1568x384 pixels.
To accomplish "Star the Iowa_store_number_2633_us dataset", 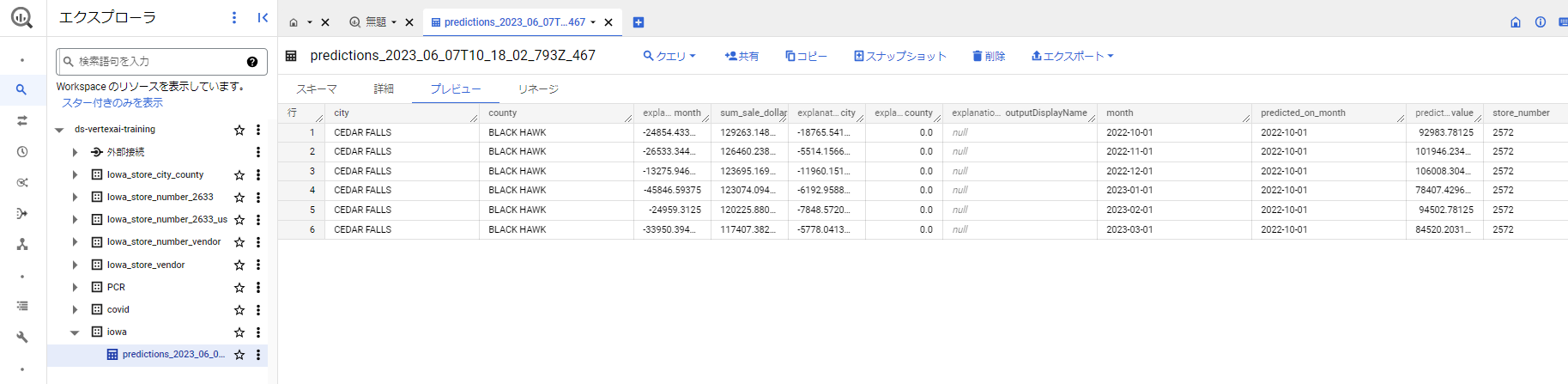I will (x=239, y=220).
